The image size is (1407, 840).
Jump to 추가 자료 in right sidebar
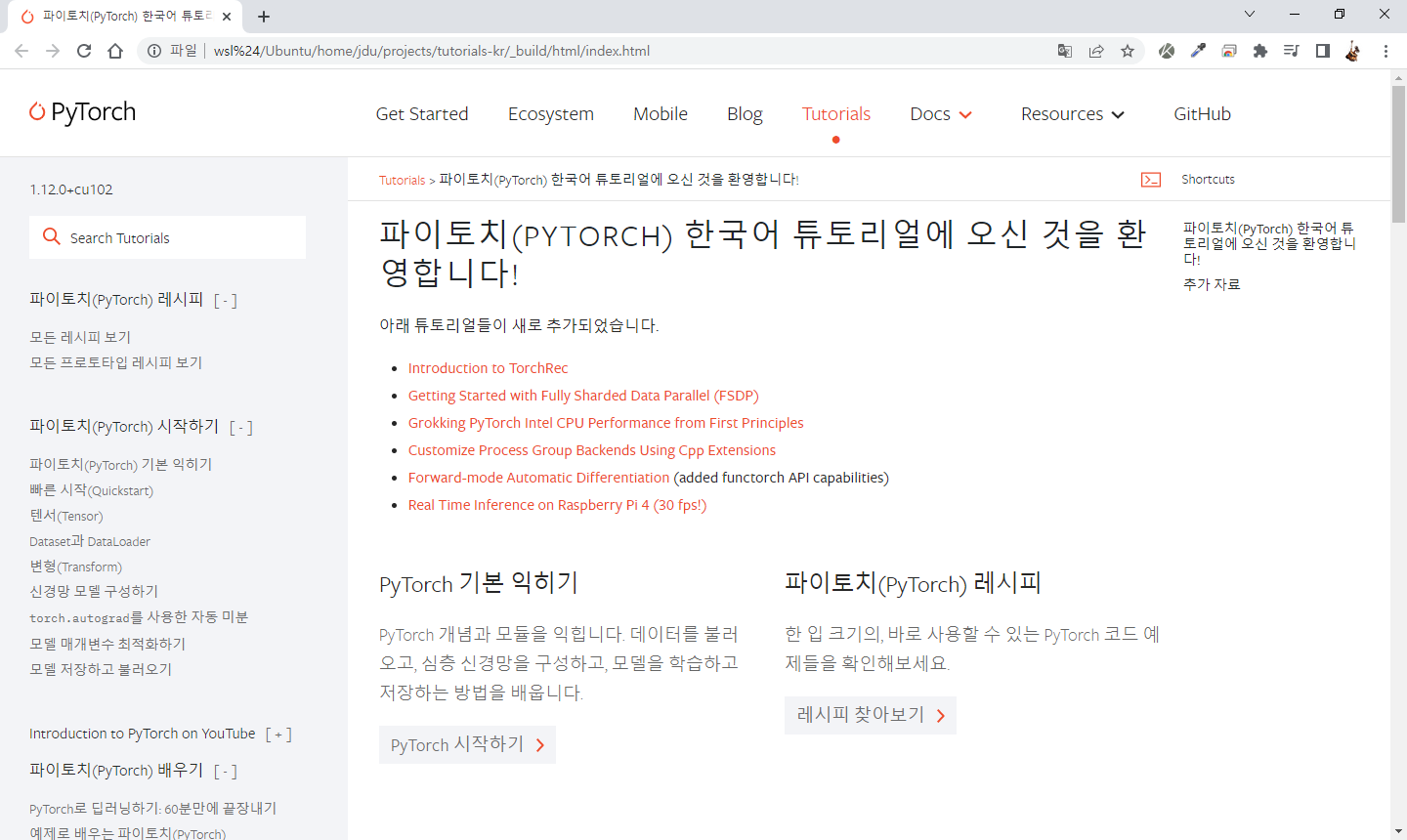[x=1212, y=284]
